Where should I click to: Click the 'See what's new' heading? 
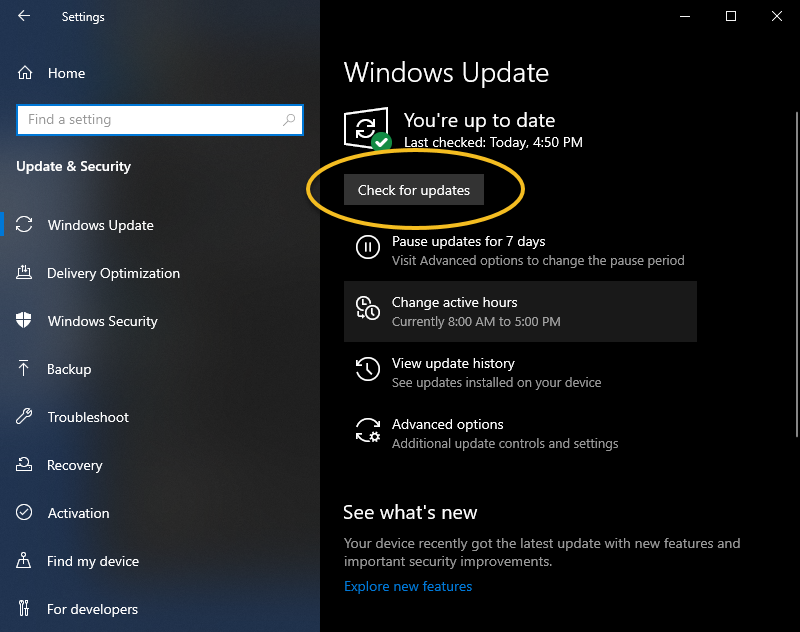point(410,512)
